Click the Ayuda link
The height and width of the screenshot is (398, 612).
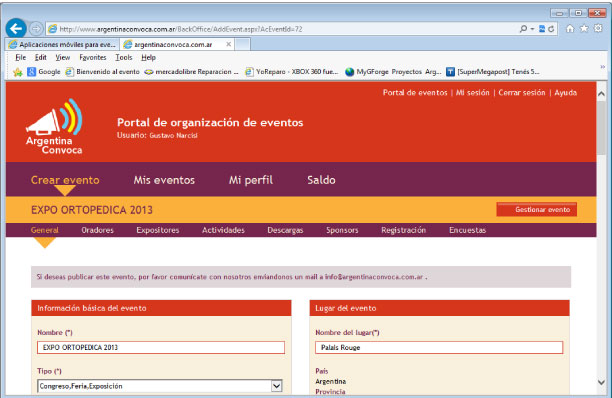566,92
